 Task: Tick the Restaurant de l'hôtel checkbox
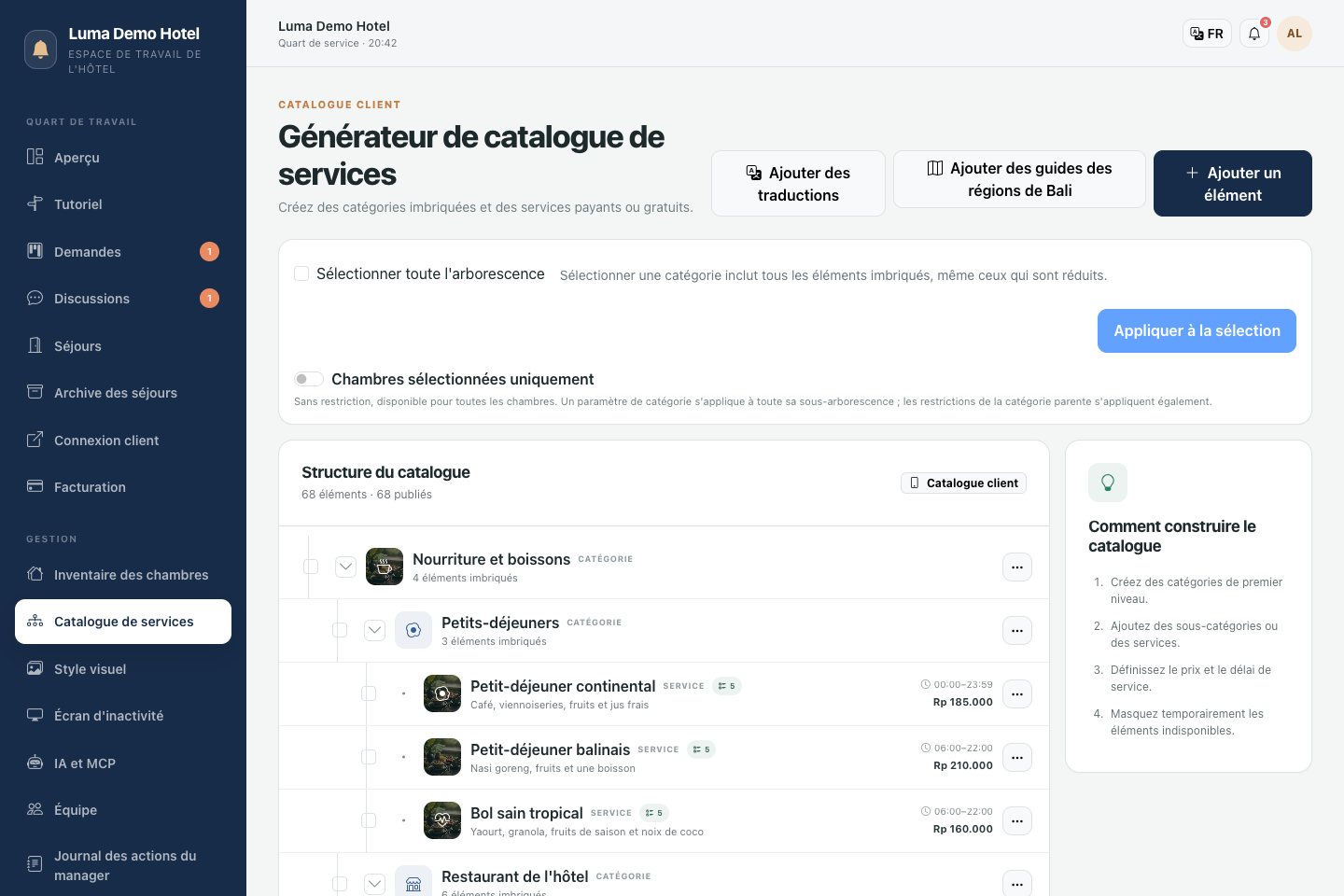coord(340,884)
